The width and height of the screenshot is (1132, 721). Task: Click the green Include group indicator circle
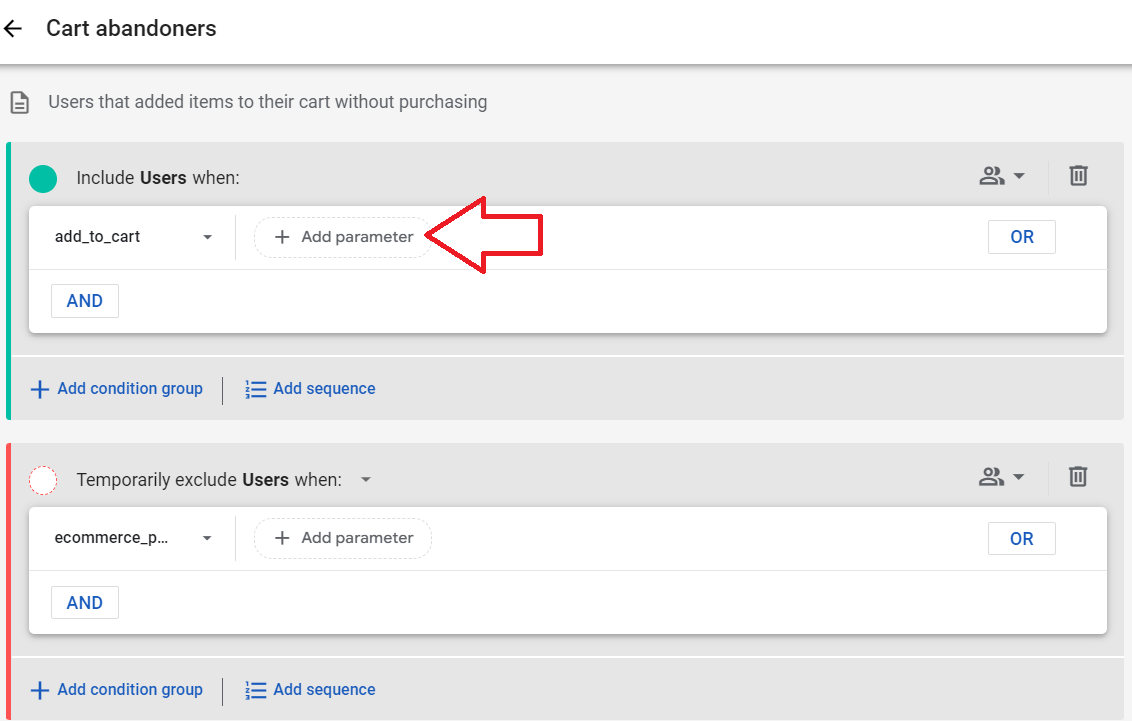43,178
